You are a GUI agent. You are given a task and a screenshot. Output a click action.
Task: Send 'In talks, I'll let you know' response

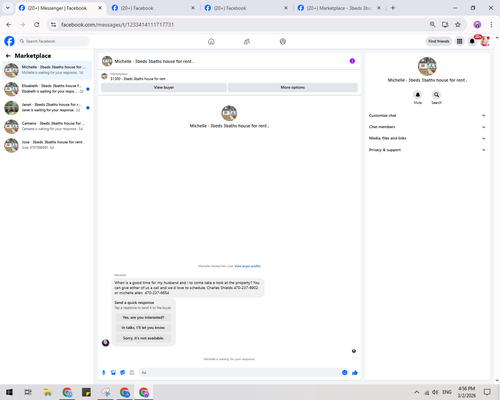pyautogui.click(x=143, y=328)
